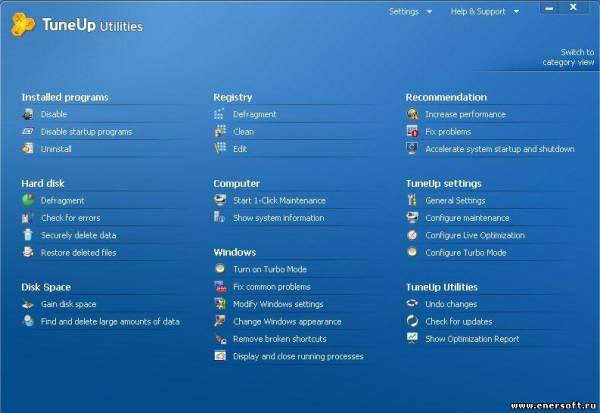The image size is (600, 413).
Task: Open the Check for updates link
Action: click(x=459, y=322)
